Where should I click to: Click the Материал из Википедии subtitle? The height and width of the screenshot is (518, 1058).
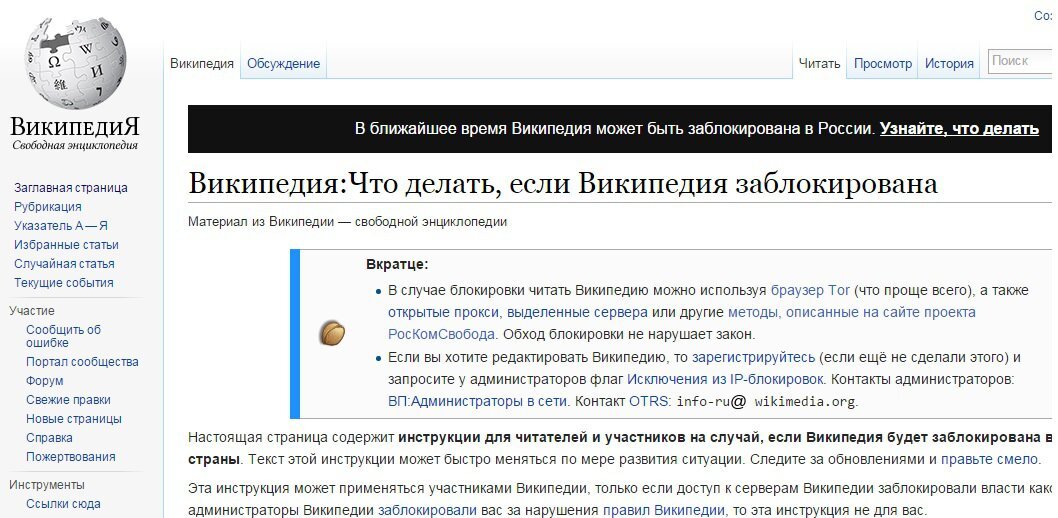pyautogui.click(x=347, y=221)
